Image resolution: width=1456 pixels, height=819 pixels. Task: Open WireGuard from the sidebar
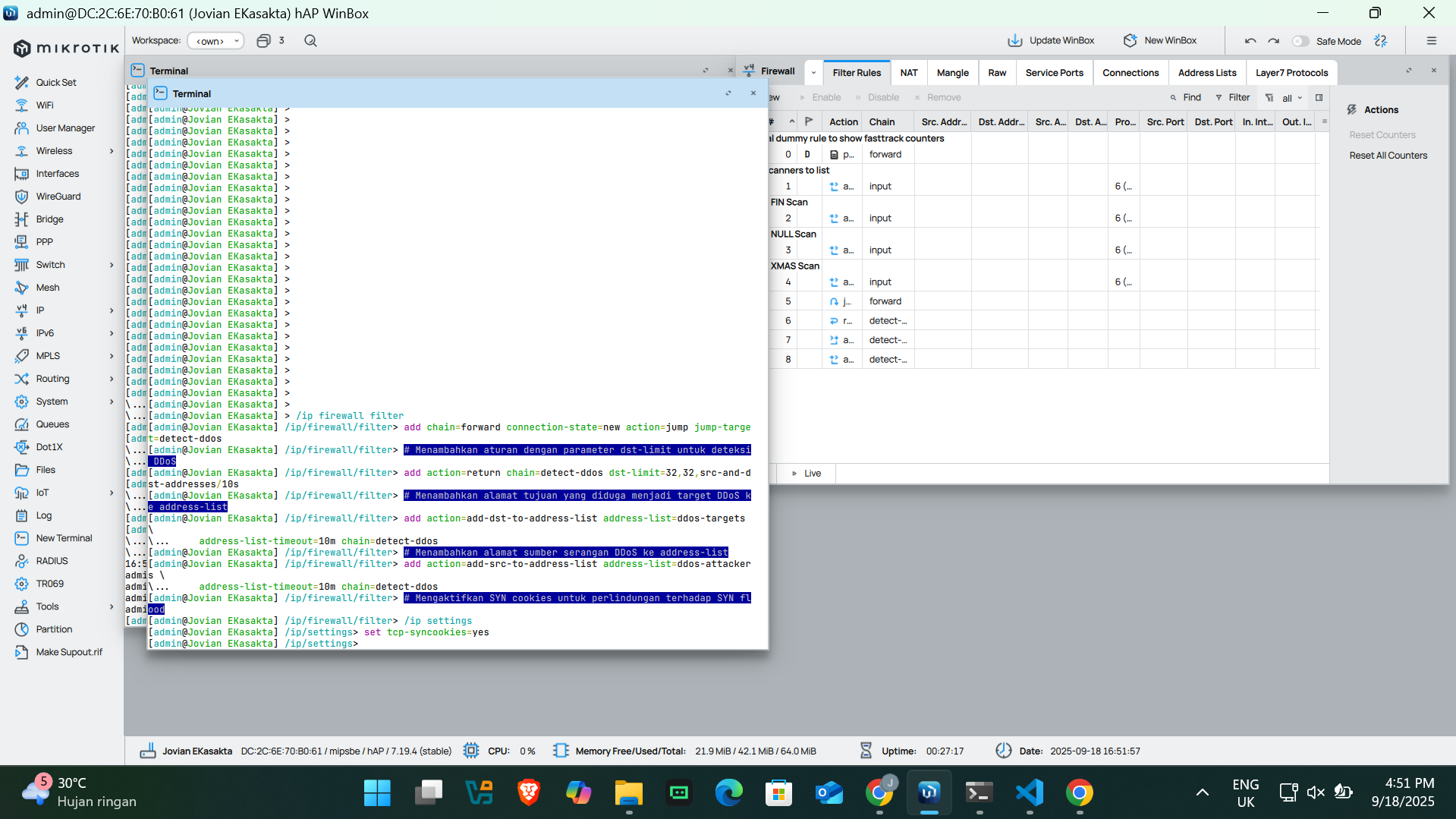58,197
